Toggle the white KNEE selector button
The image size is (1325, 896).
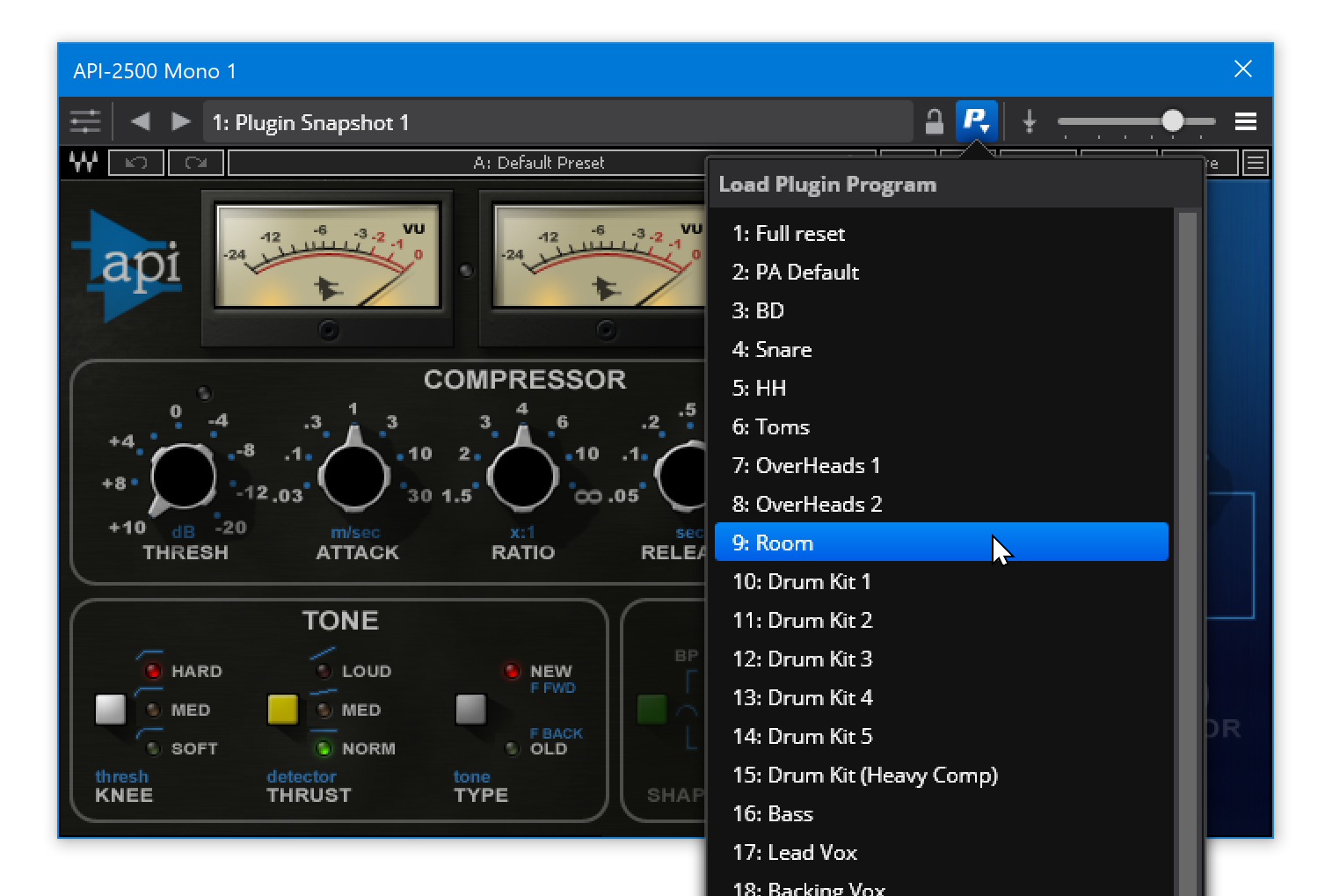pyautogui.click(x=111, y=710)
